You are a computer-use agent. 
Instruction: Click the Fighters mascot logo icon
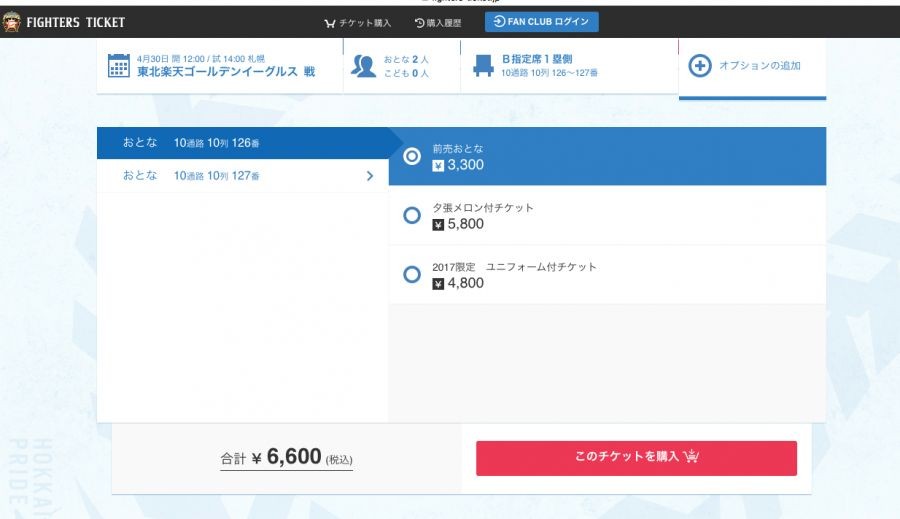11,22
